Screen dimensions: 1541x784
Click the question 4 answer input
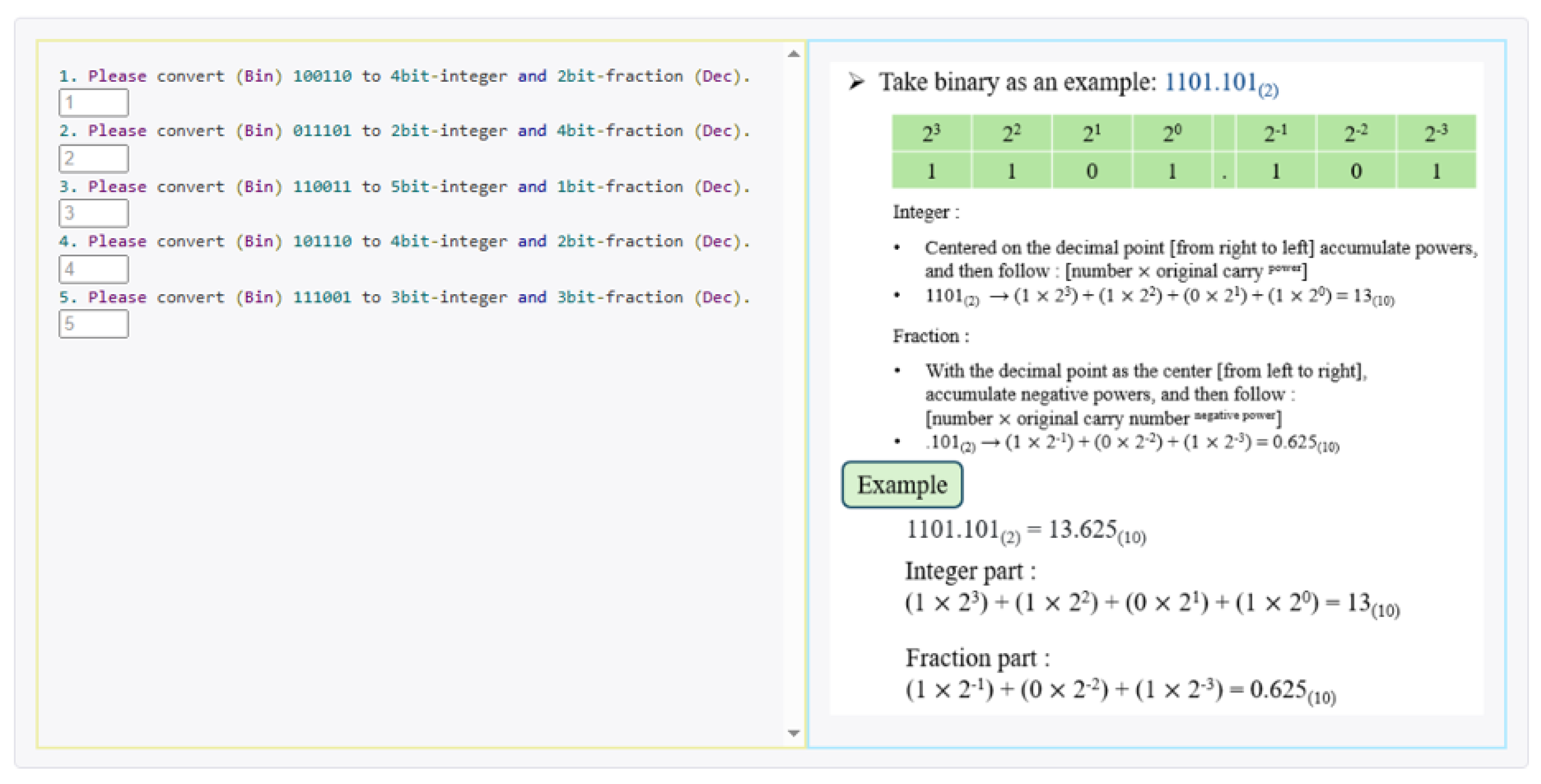pos(93,269)
